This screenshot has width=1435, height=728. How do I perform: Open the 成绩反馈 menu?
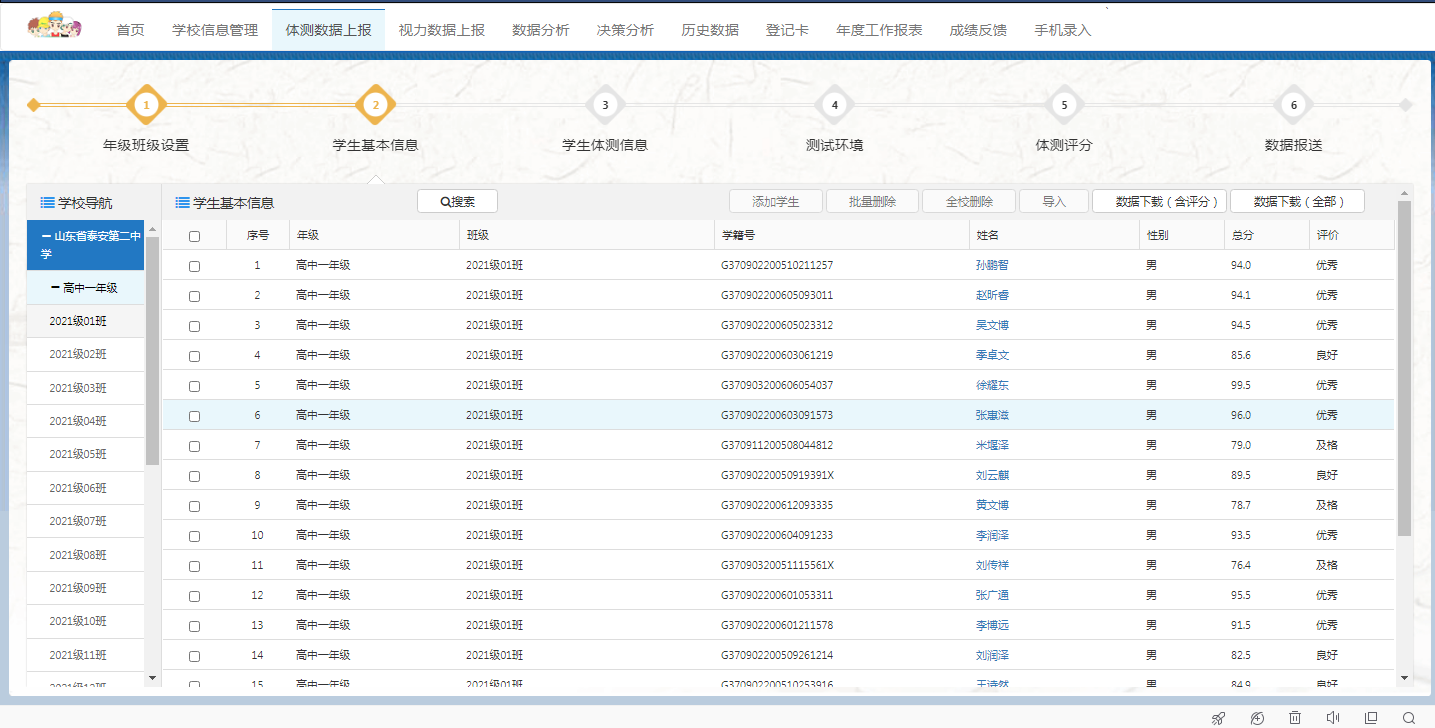978,30
